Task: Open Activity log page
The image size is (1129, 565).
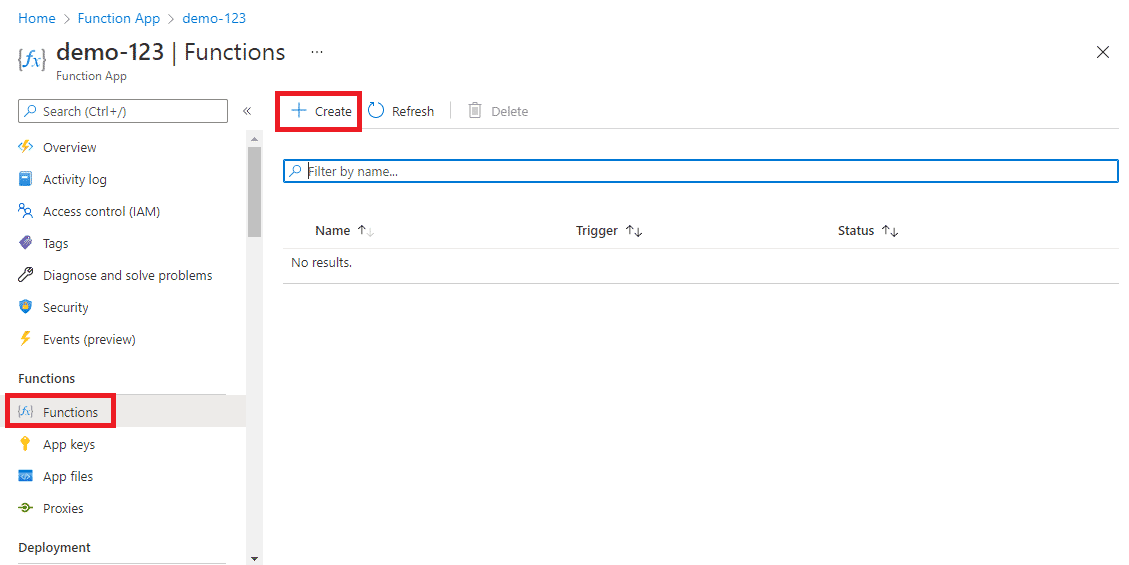Action: click(75, 179)
